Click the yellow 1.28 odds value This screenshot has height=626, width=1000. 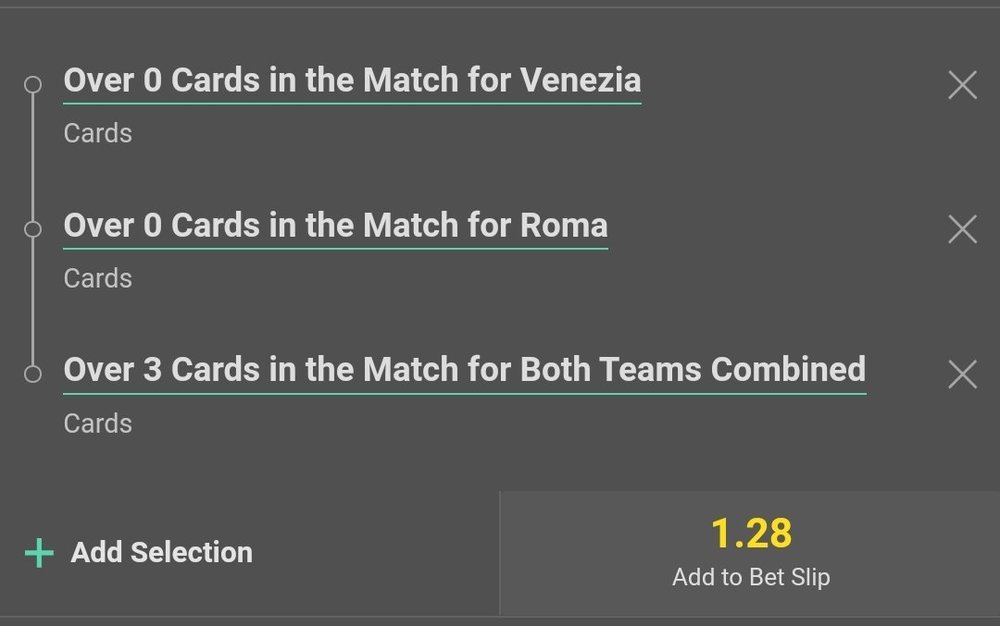(751, 533)
